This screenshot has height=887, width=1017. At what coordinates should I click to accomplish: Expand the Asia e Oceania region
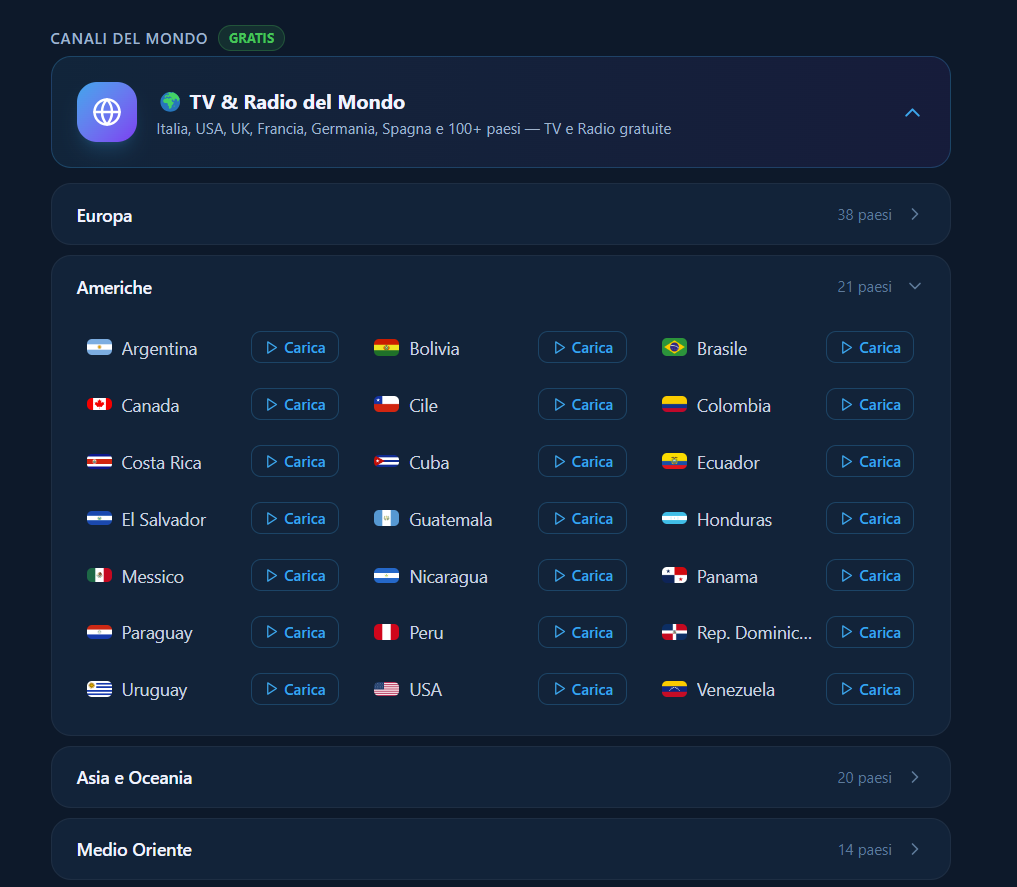(x=500, y=777)
